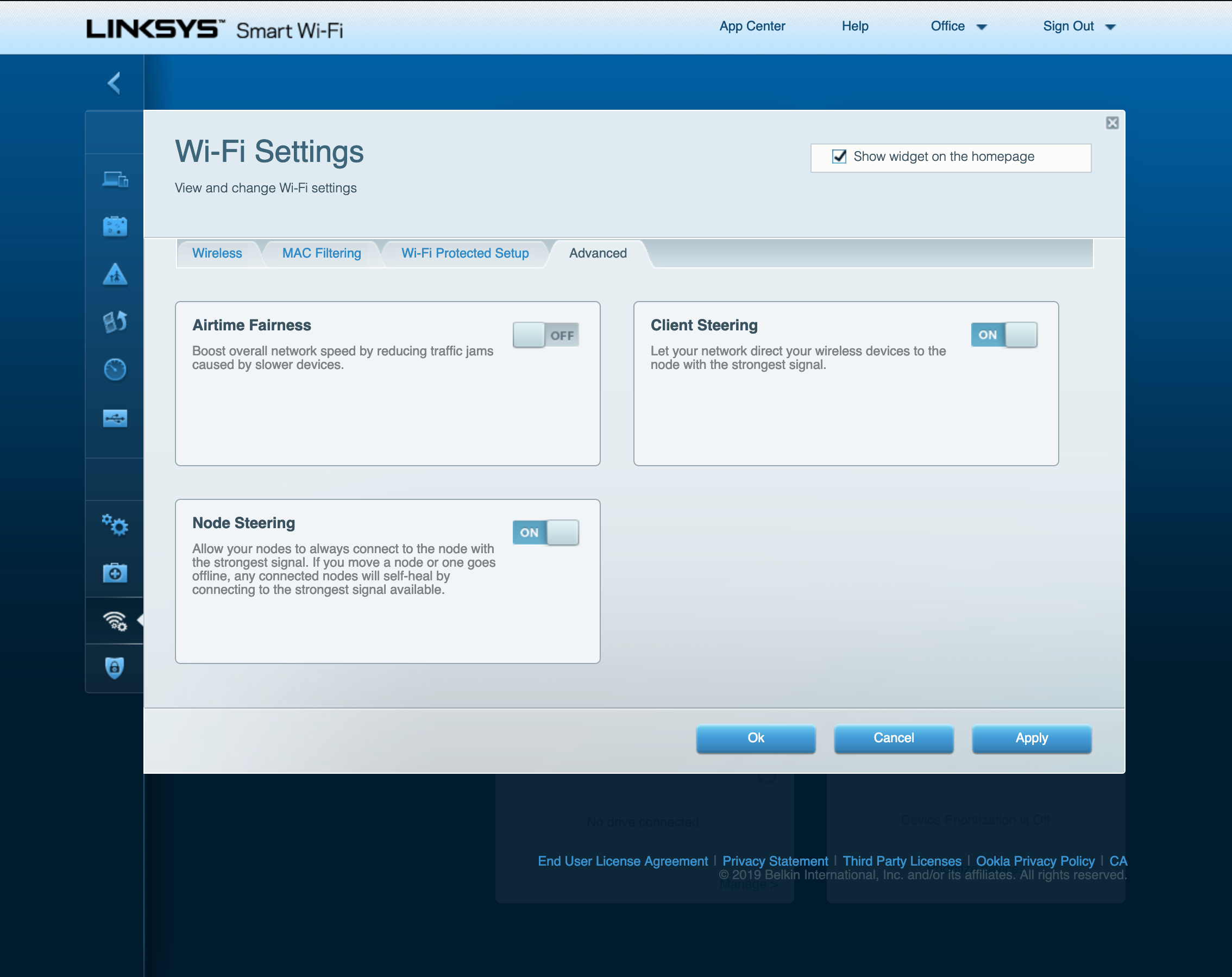1232x977 pixels.
Task: Open the Privacy Statement link
Action: [x=775, y=861]
